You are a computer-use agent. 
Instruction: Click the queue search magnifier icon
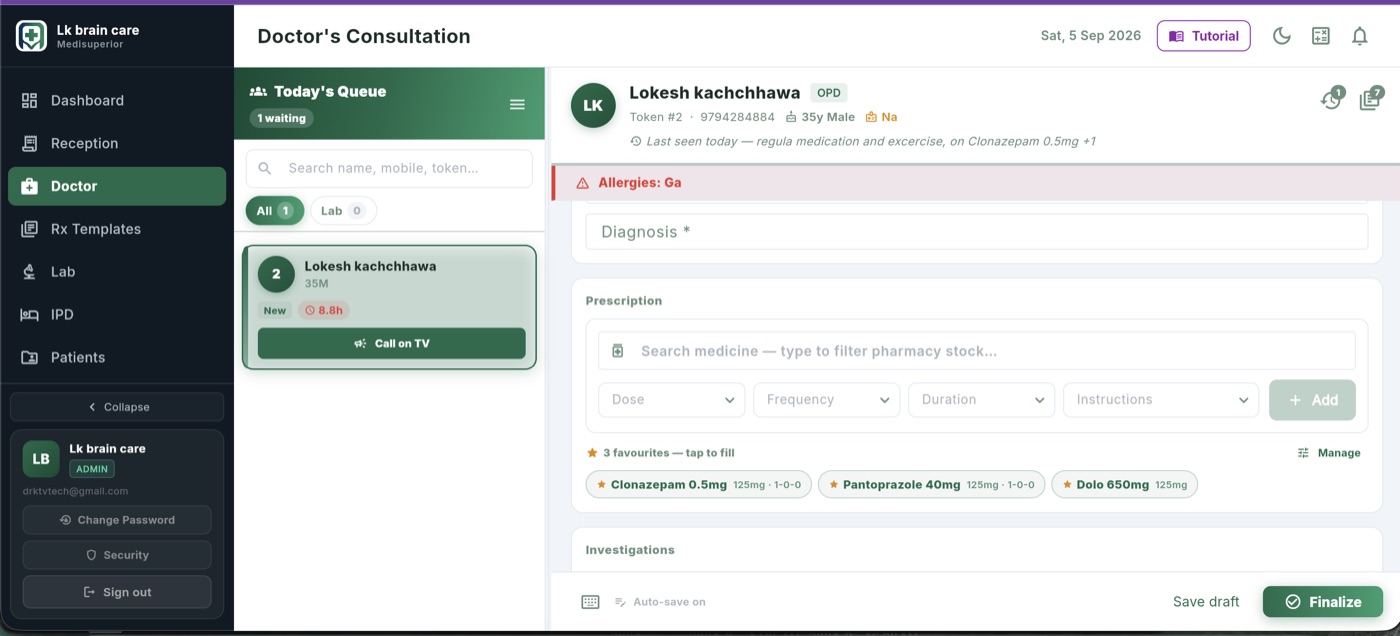click(265, 168)
